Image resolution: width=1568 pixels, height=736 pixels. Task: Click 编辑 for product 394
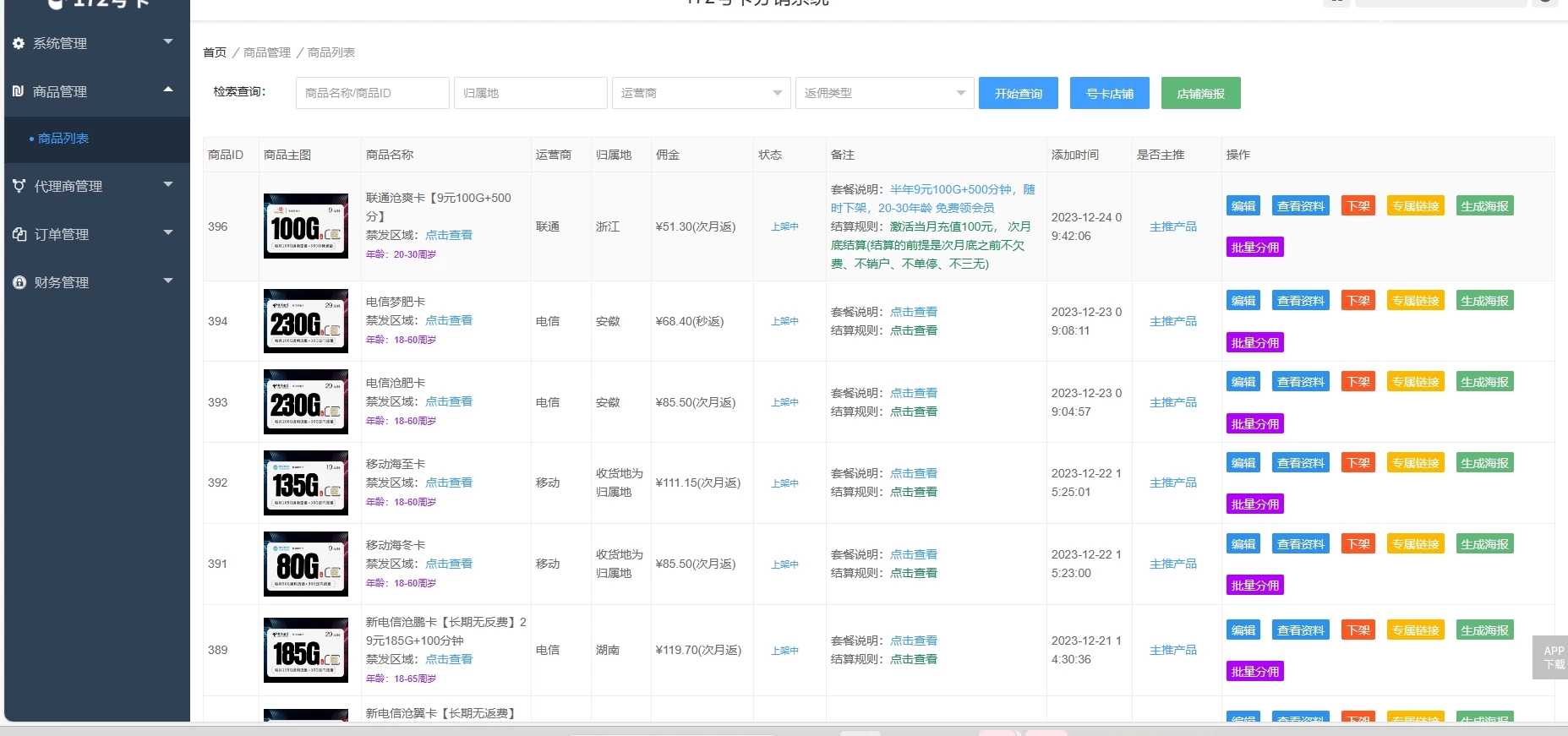point(1243,301)
